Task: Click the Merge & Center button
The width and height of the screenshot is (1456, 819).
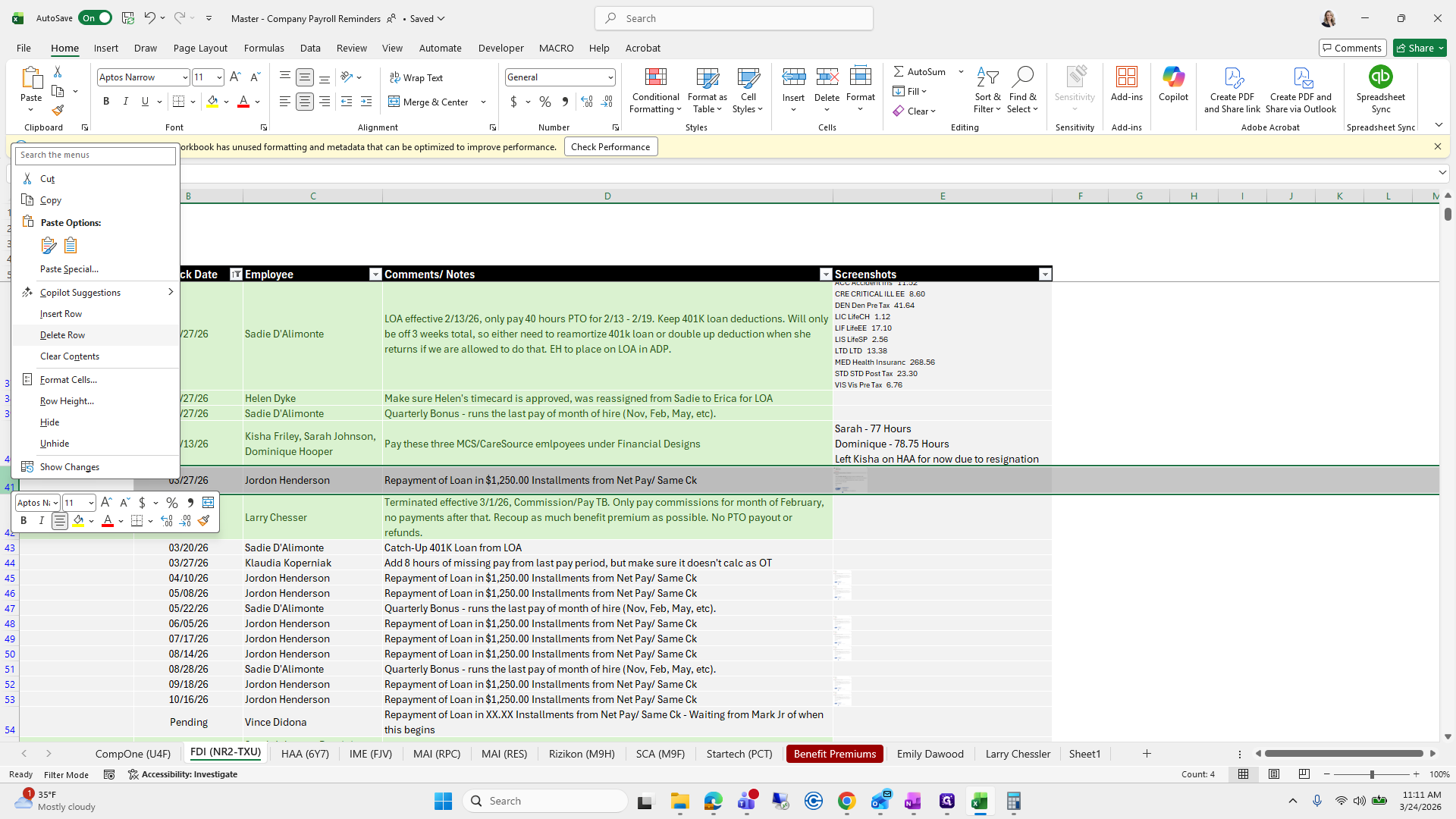Action: [x=429, y=102]
